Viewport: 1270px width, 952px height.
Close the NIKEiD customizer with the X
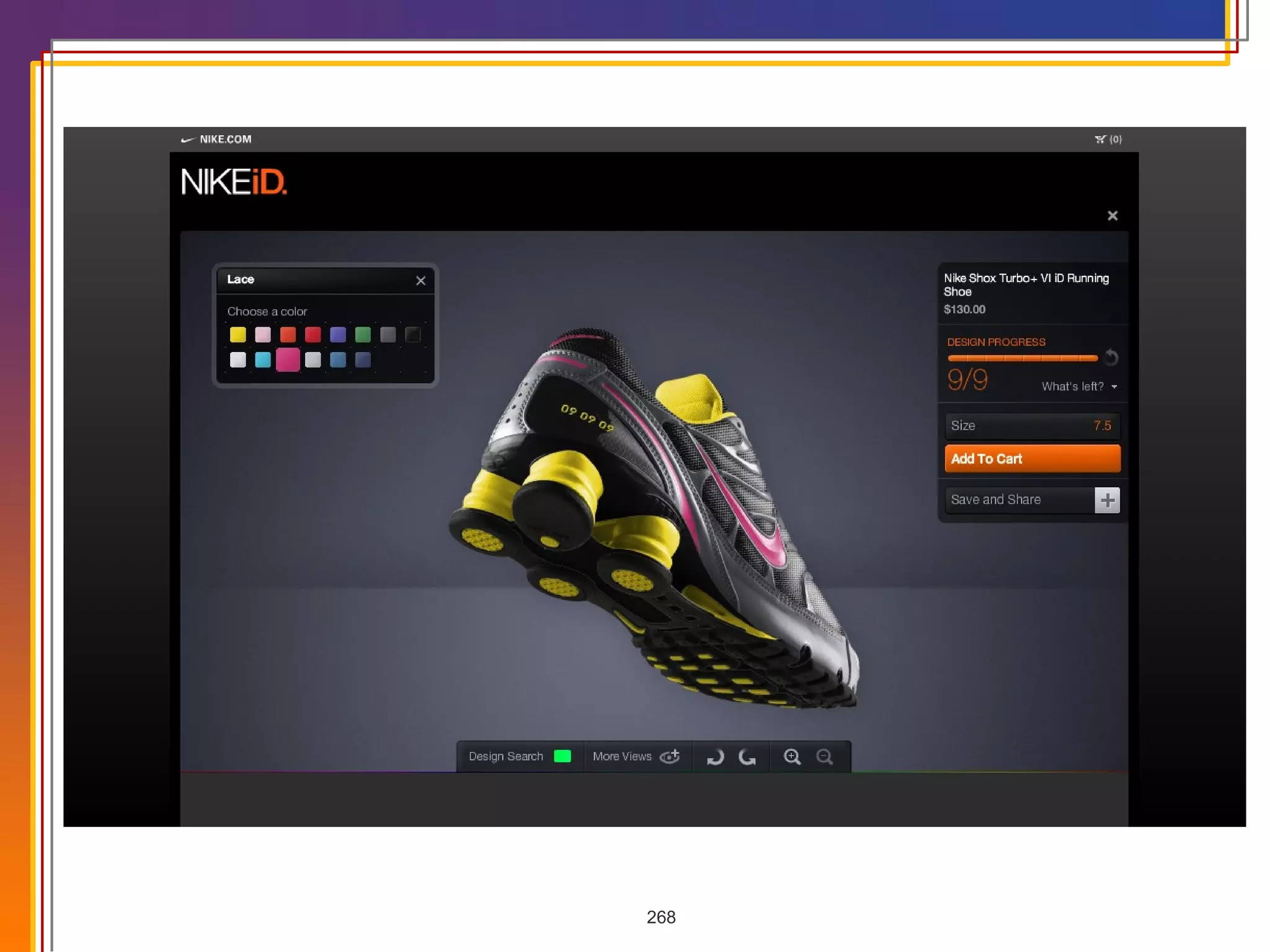click(1112, 216)
